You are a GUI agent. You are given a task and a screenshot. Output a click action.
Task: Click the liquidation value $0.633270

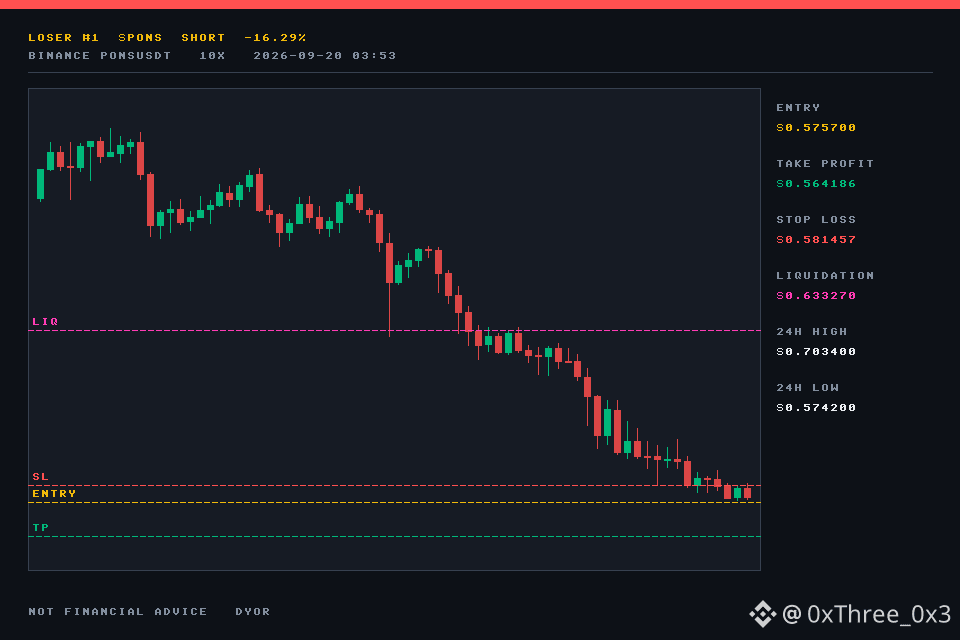[816, 296]
